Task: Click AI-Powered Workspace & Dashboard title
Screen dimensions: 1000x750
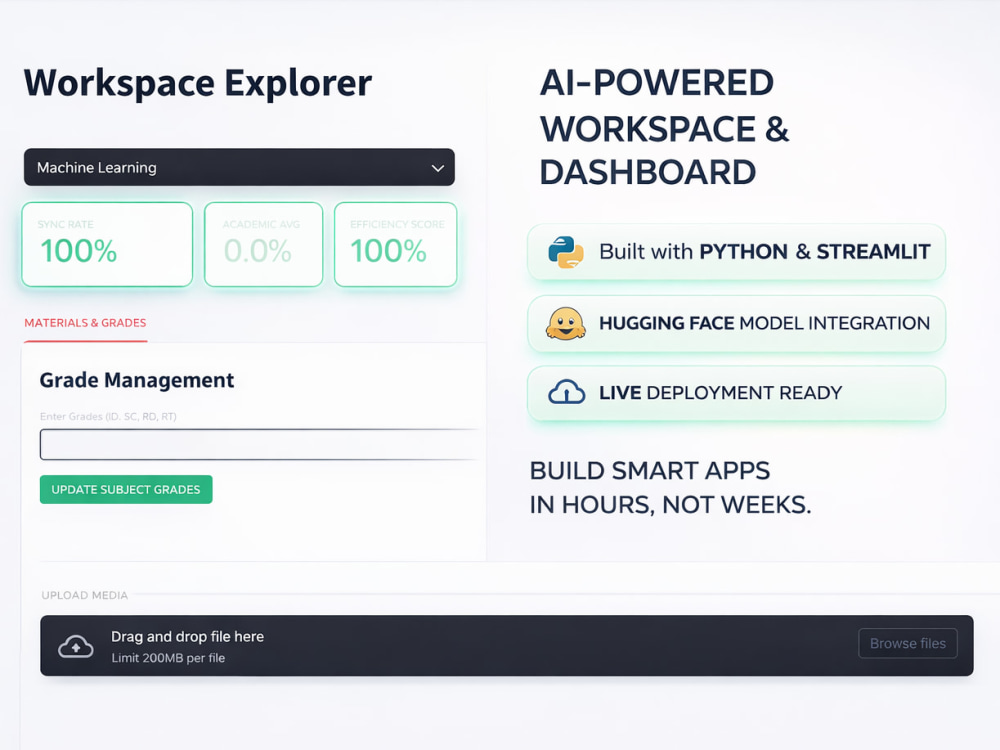Action: coord(664,128)
